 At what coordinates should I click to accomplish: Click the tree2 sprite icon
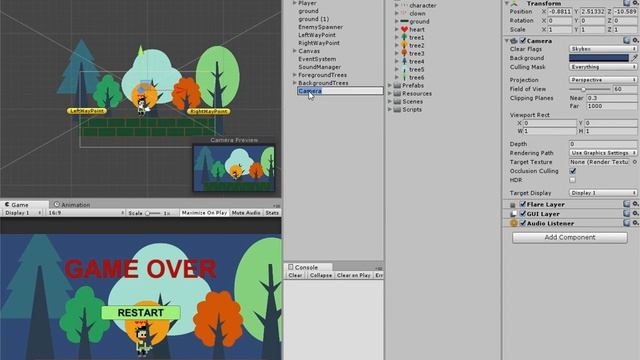404,45
